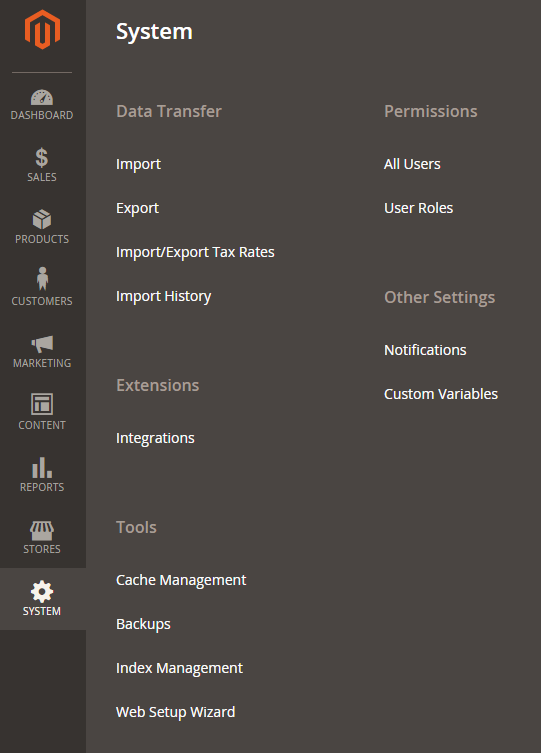Screen dimensions: 541x753
Task: Open Import/Export Tax Rates
Action: tap(195, 252)
